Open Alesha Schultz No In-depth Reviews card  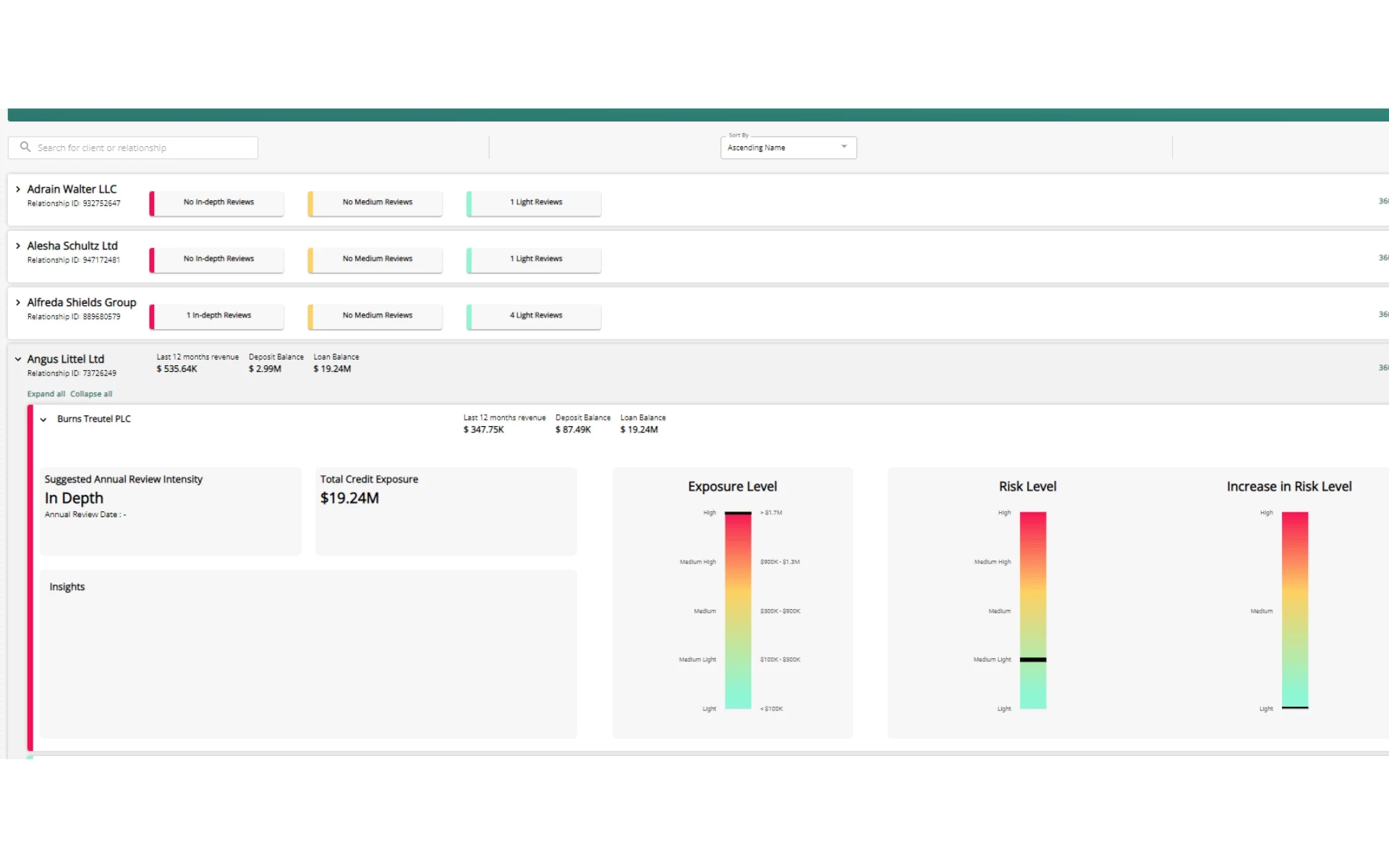(x=217, y=259)
